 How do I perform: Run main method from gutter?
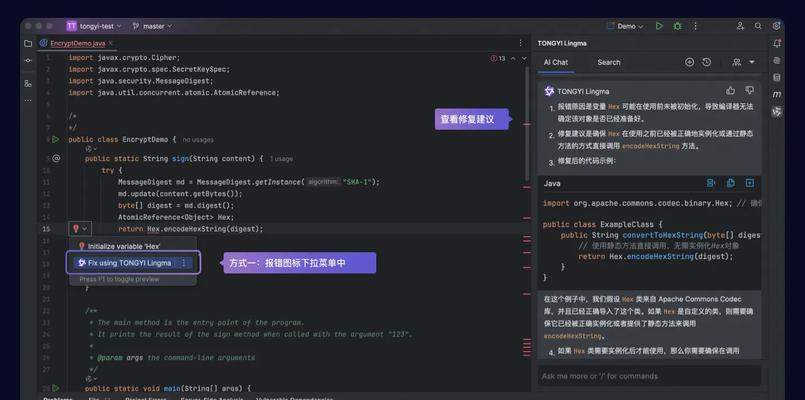pos(55,388)
